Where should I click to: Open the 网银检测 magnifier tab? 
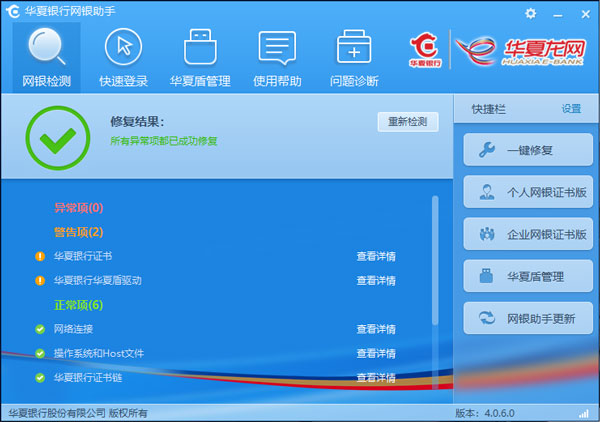coord(46,57)
